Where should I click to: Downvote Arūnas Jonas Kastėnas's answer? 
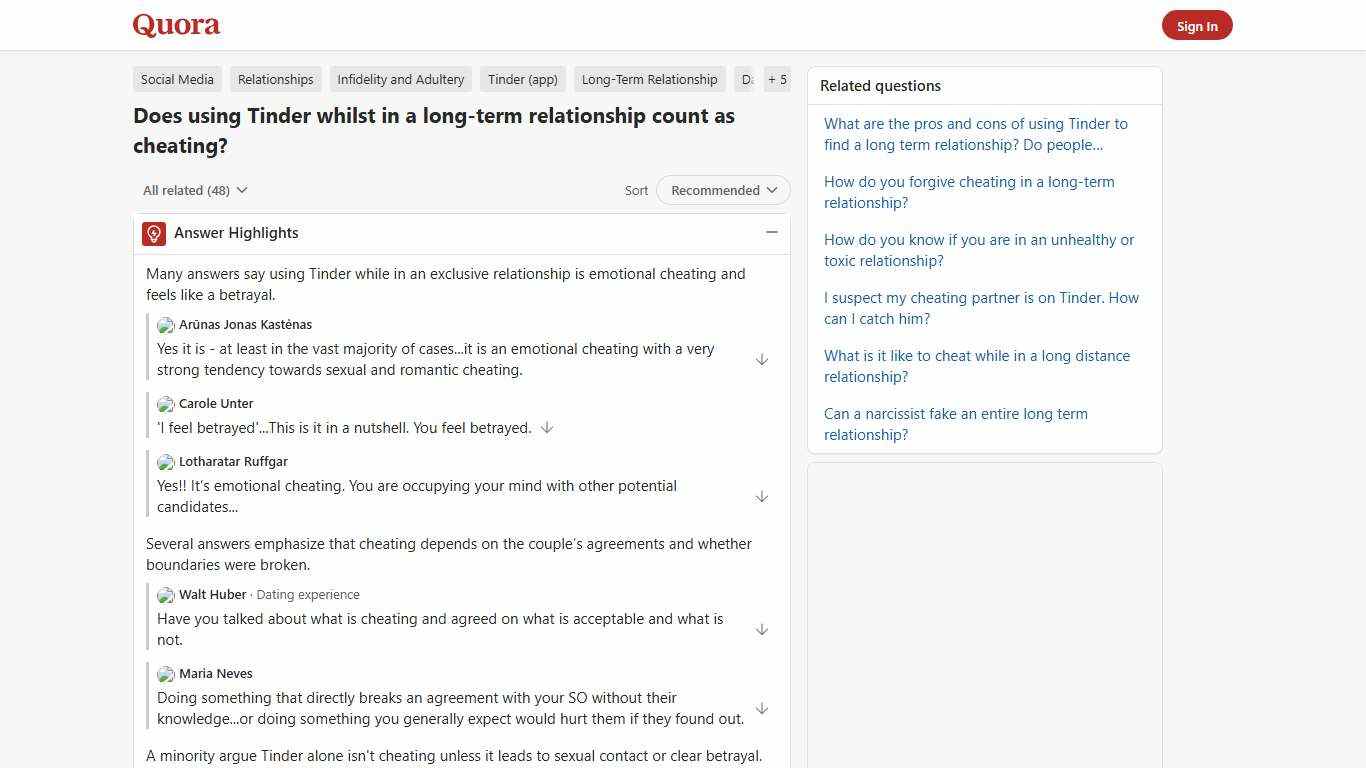(x=762, y=359)
